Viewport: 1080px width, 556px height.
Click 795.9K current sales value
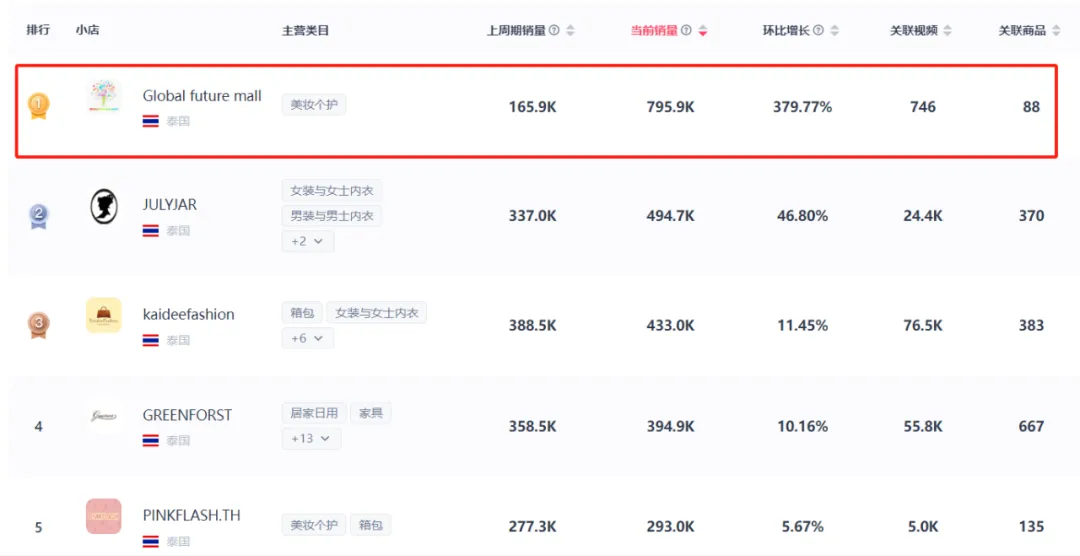(670, 107)
